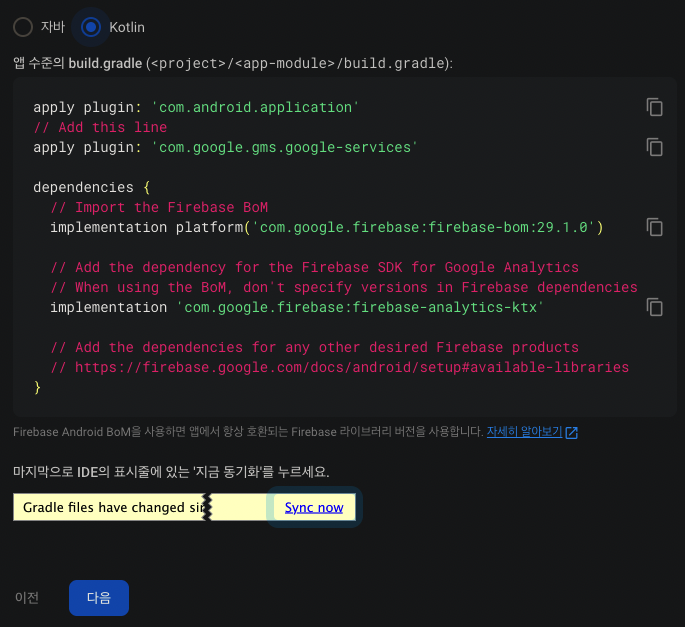Click the build.gradle path heading text
This screenshot has width=685, height=627.
click(233, 63)
